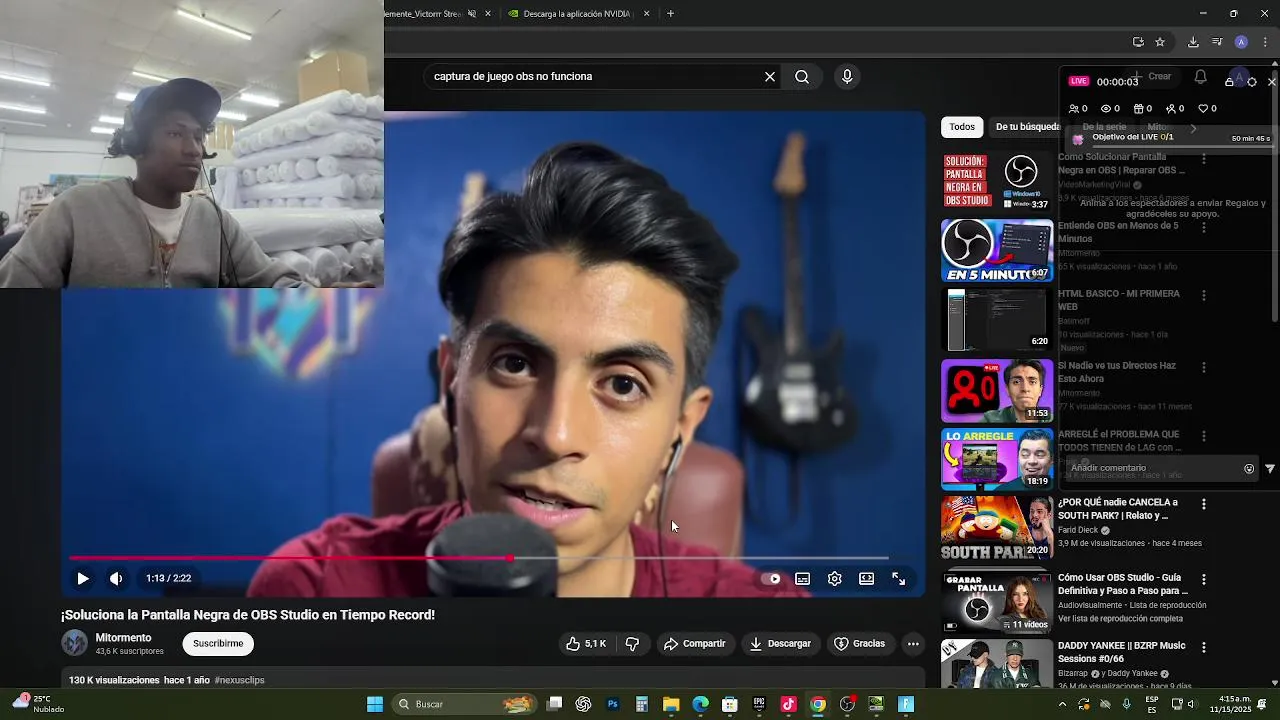The image size is (1280, 720).
Task: Open a new browser tab with plus
Action: 670,14
